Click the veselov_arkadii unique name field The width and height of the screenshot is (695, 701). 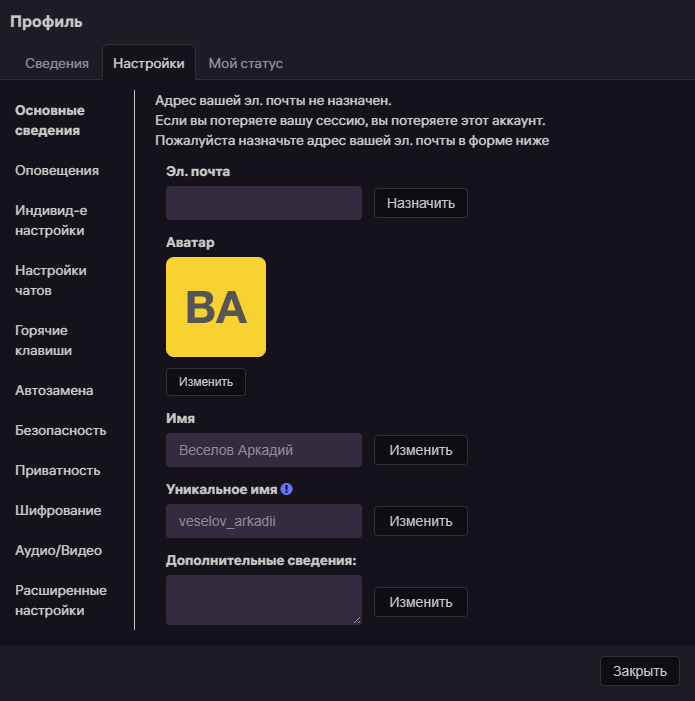pyautogui.click(x=264, y=521)
